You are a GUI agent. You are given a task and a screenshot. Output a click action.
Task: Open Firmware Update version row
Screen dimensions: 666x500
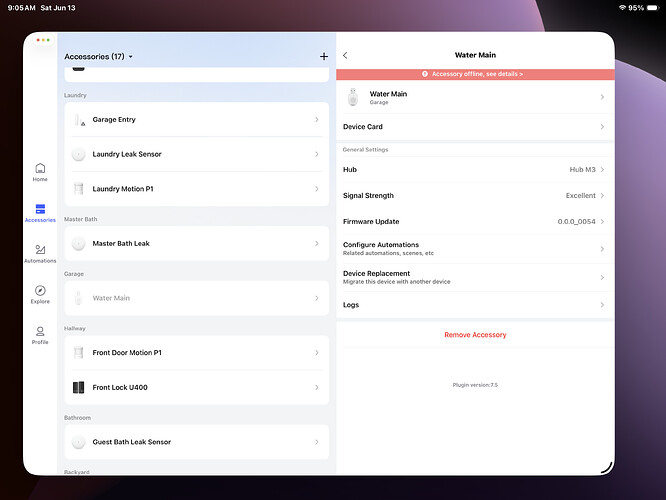coord(475,221)
